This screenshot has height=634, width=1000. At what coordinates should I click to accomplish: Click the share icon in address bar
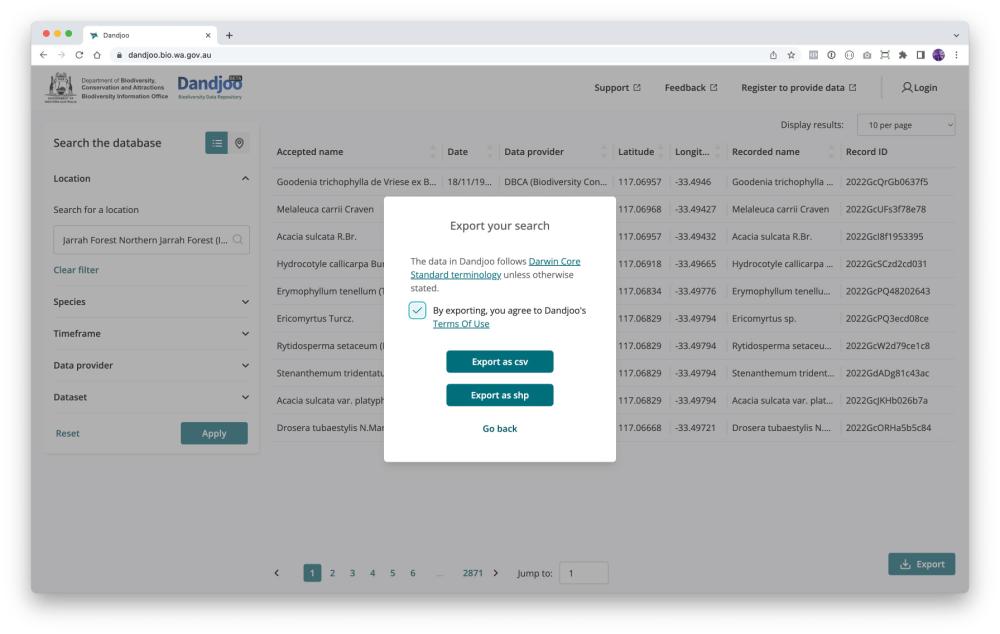(773, 55)
